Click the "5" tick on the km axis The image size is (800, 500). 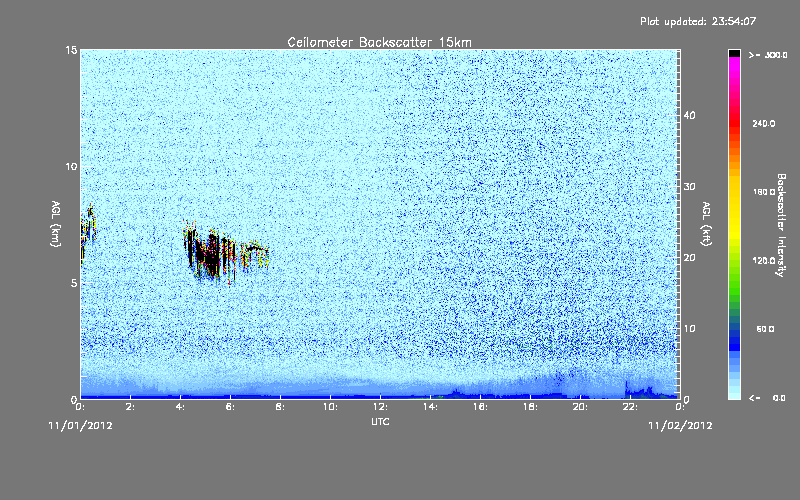74,283
